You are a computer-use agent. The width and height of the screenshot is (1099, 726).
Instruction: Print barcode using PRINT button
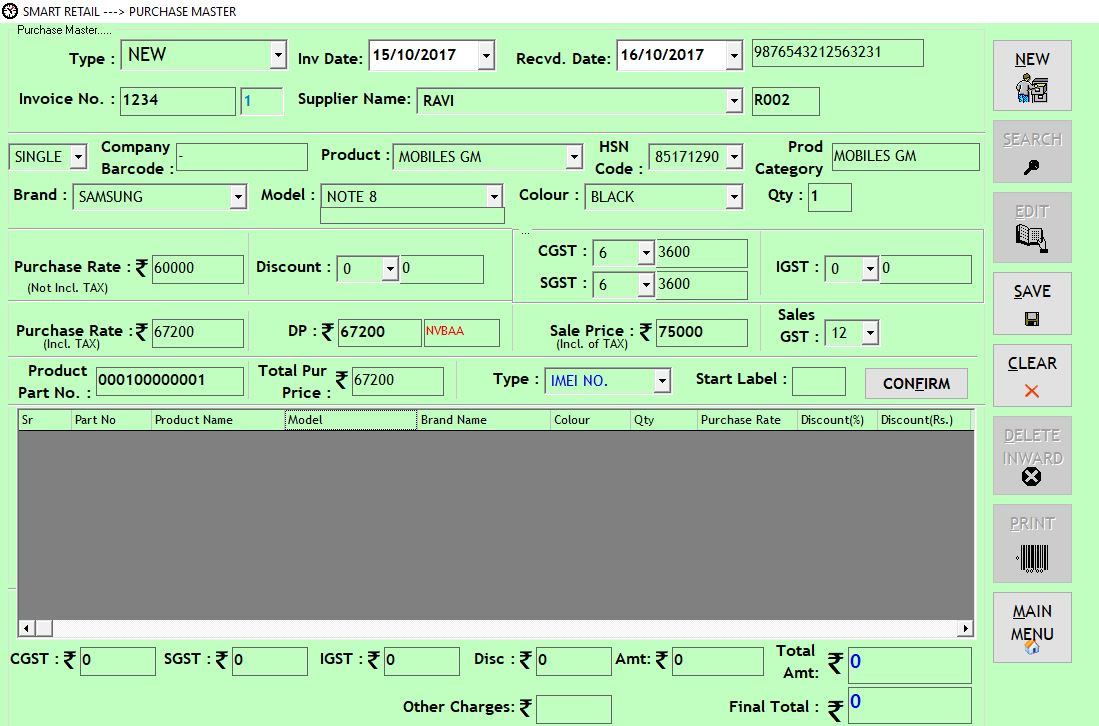tap(1032, 543)
